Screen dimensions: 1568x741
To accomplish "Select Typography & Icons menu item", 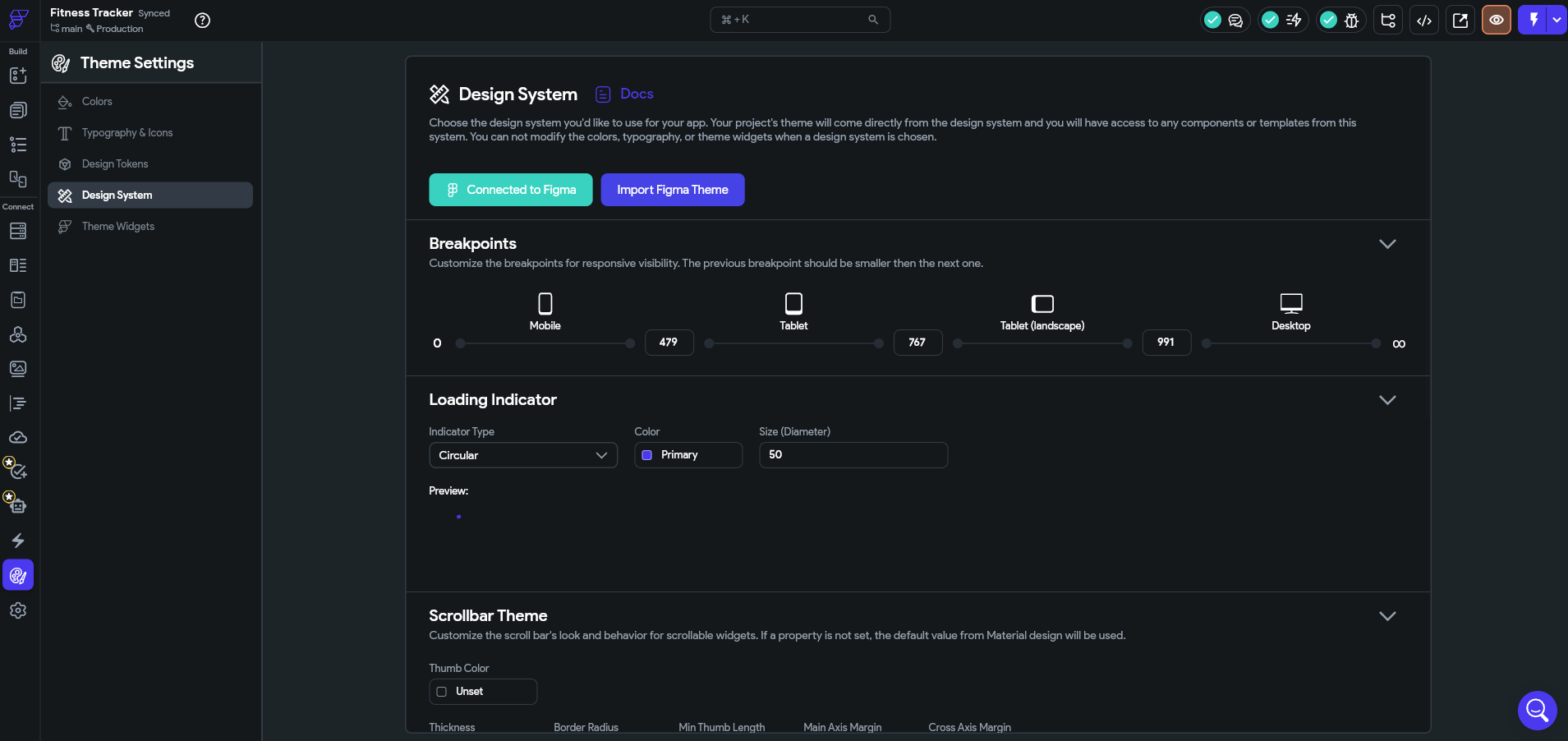I will pos(150,133).
